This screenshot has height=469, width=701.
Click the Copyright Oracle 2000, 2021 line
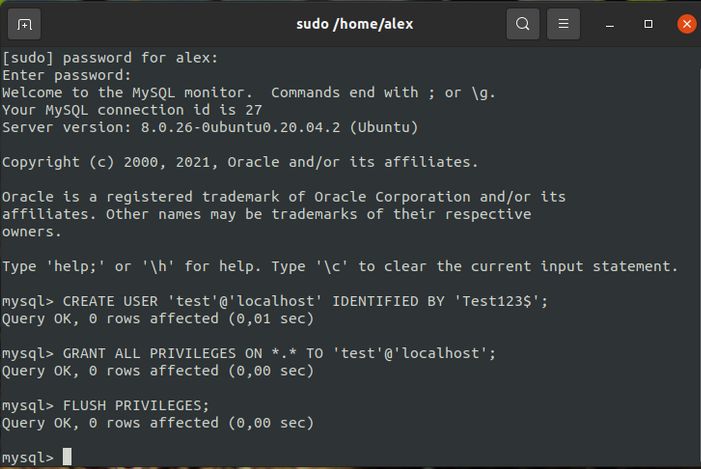[240, 162]
